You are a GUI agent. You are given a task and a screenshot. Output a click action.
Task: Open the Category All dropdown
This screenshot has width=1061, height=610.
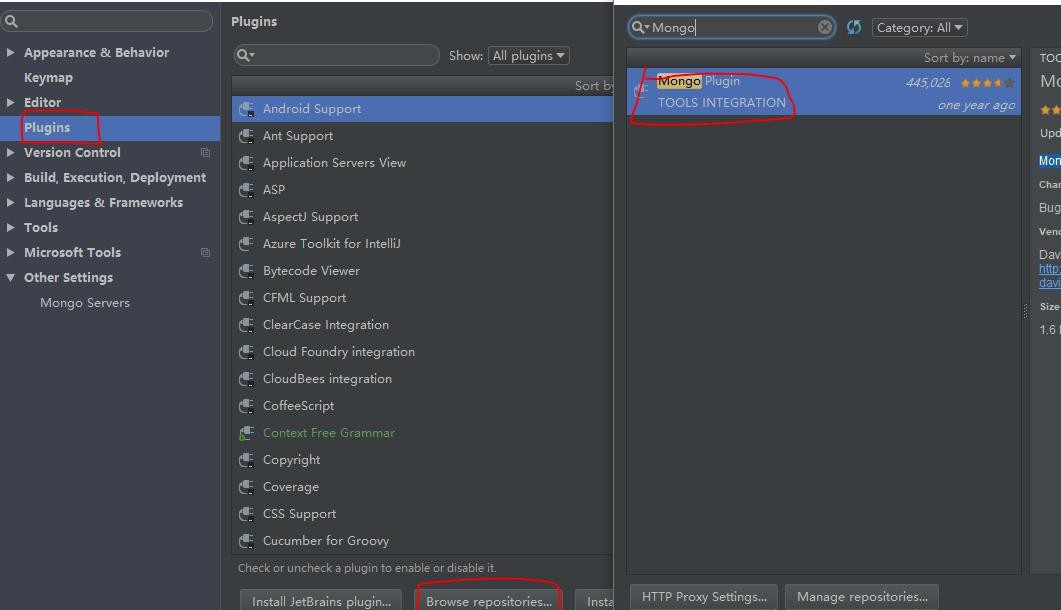[x=919, y=28]
